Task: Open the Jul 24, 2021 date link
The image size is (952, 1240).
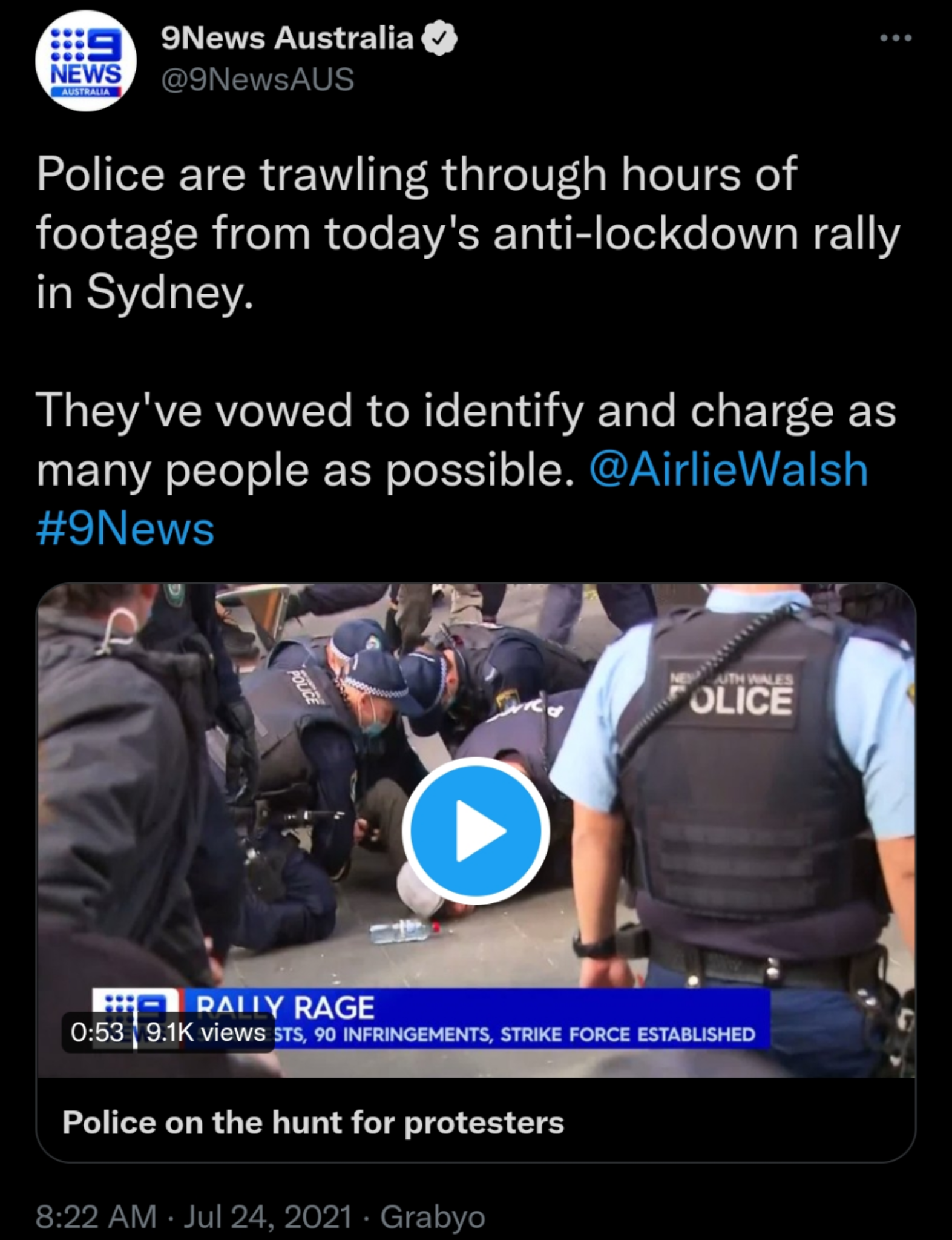Action: click(268, 1216)
